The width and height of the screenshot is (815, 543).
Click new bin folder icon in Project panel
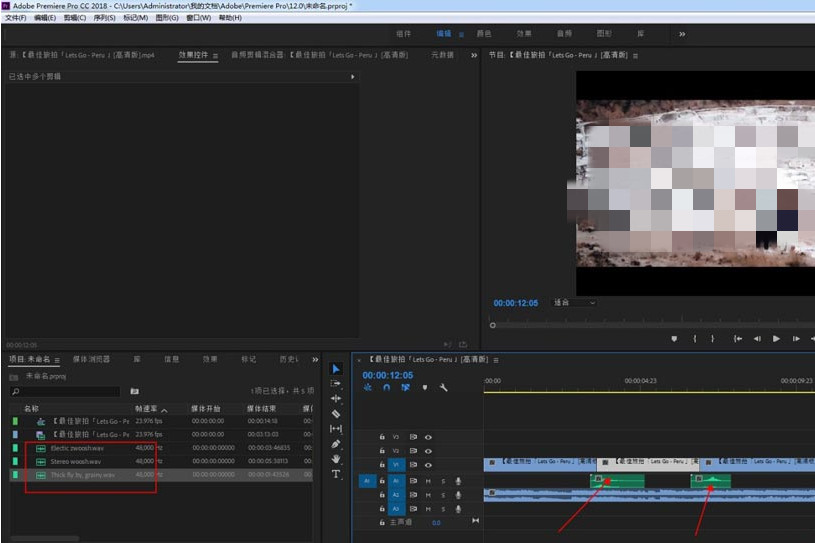point(134,391)
